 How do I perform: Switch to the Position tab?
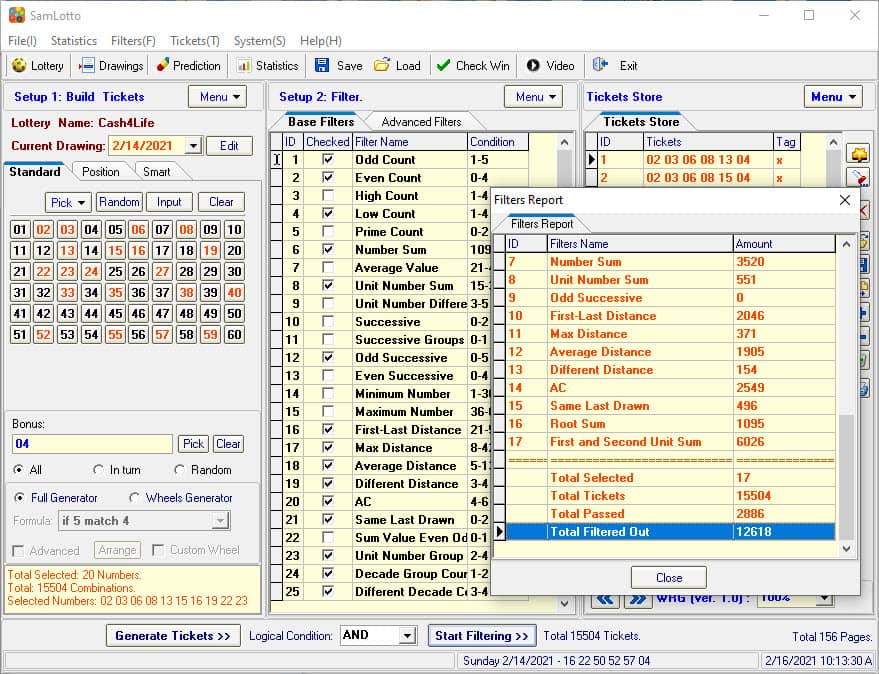(100, 172)
